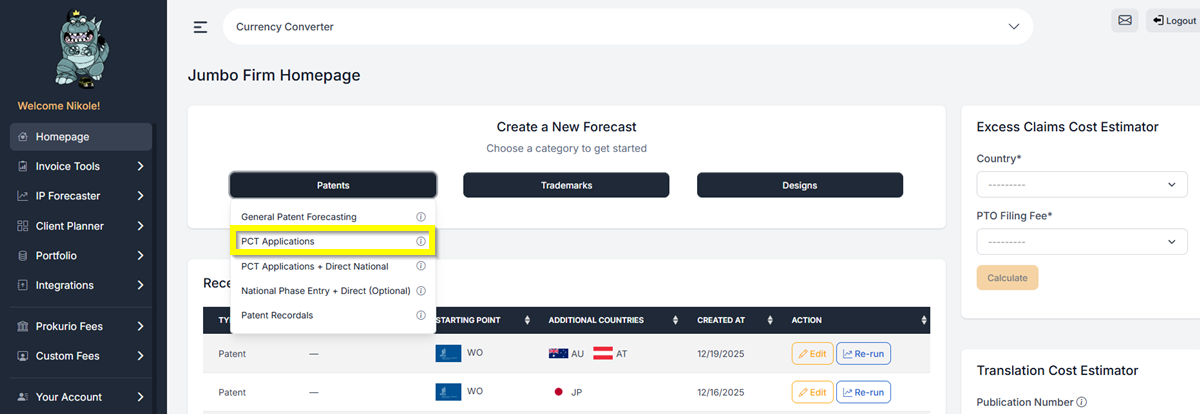
Task: Click info icon beside Patent Recordals
Action: point(421,316)
